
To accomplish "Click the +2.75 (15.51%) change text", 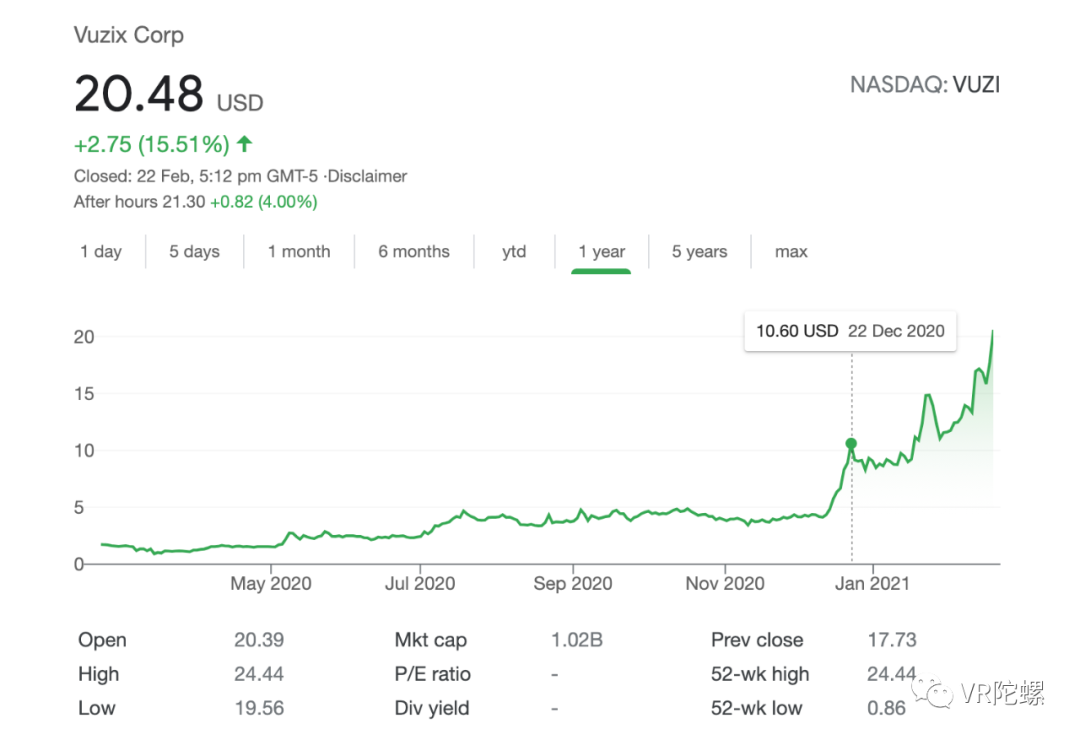I will 152,145.
